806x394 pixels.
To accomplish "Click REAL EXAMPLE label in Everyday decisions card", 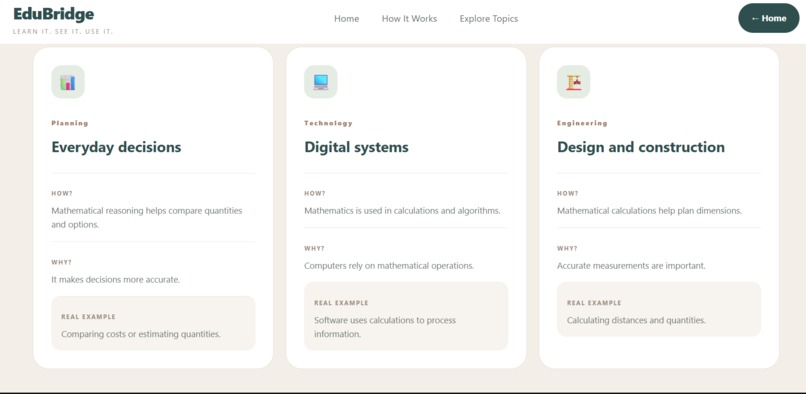I will (88, 317).
